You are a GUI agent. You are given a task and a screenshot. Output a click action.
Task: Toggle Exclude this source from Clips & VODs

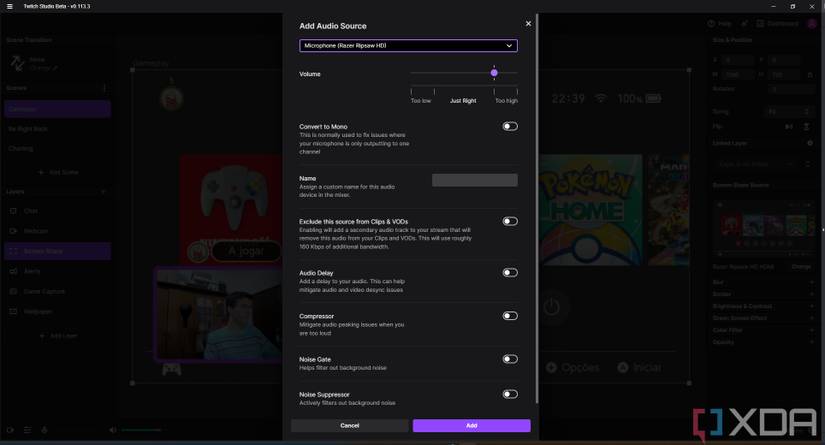pyautogui.click(x=510, y=221)
